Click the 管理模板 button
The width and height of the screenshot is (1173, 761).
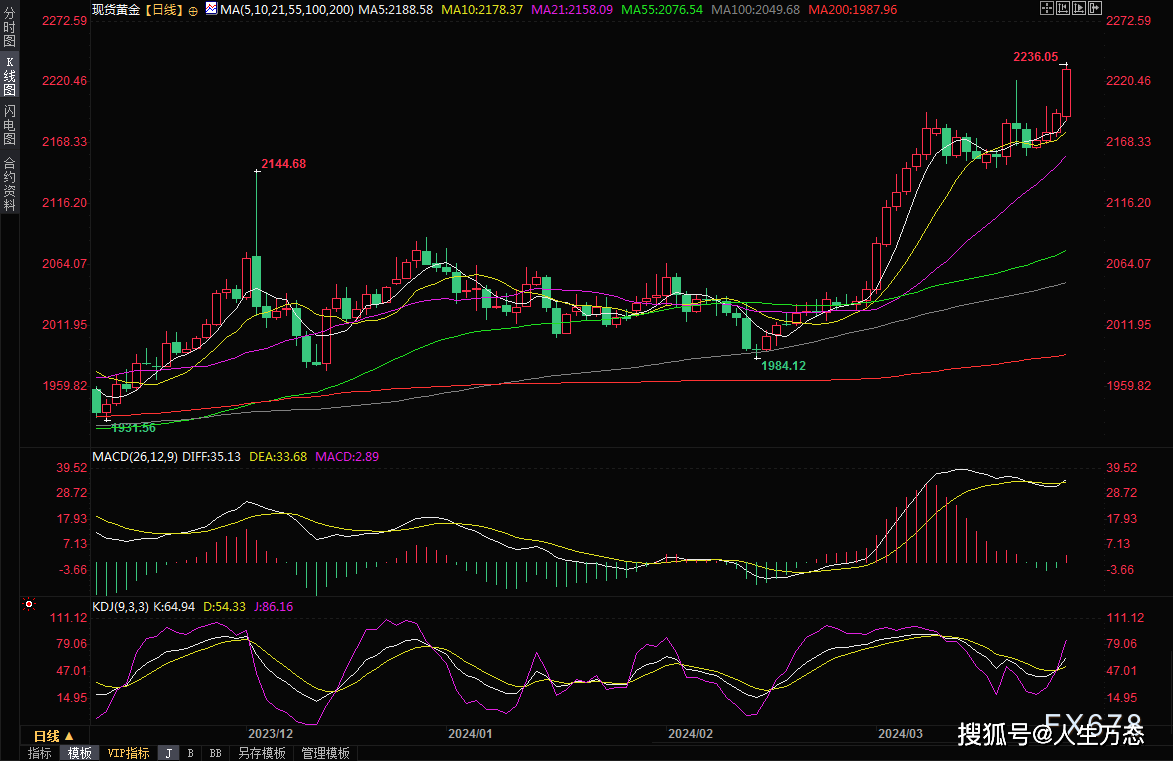[325, 753]
